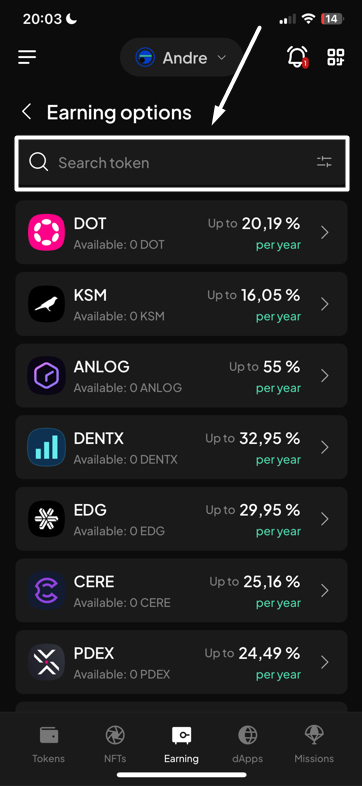Tap the QR code scanner icon
Image resolution: width=362 pixels, height=786 pixels.
click(x=335, y=57)
